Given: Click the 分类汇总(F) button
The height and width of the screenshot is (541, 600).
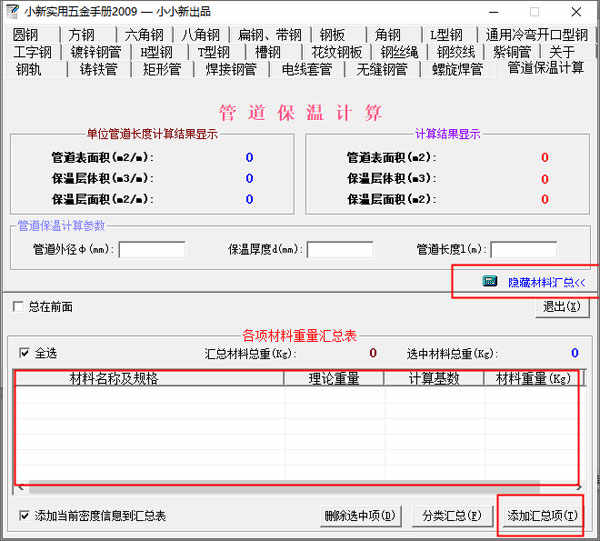Looking at the screenshot, I should click(452, 516).
